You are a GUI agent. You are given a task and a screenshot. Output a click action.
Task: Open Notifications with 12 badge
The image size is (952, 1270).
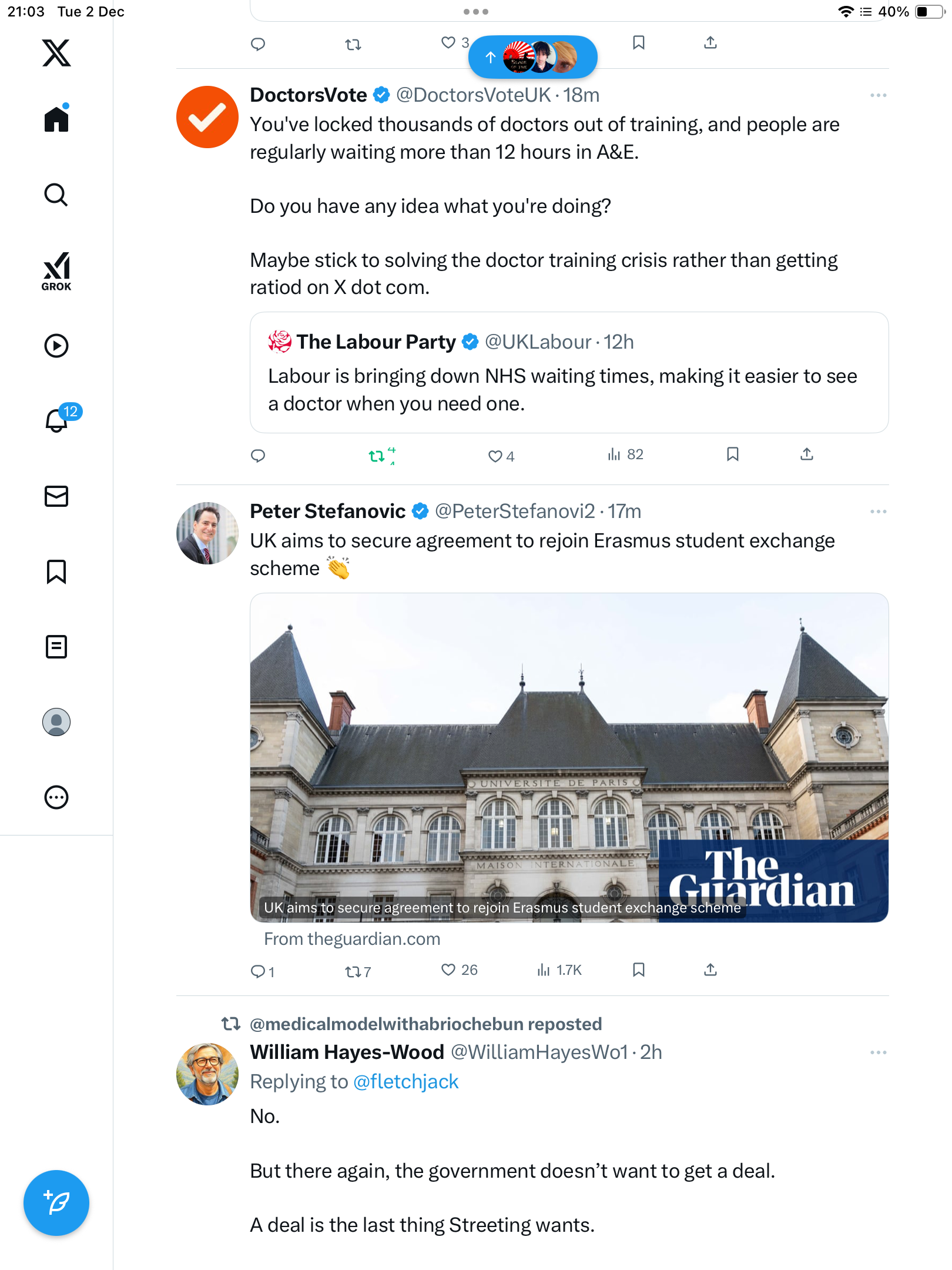point(57,420)
